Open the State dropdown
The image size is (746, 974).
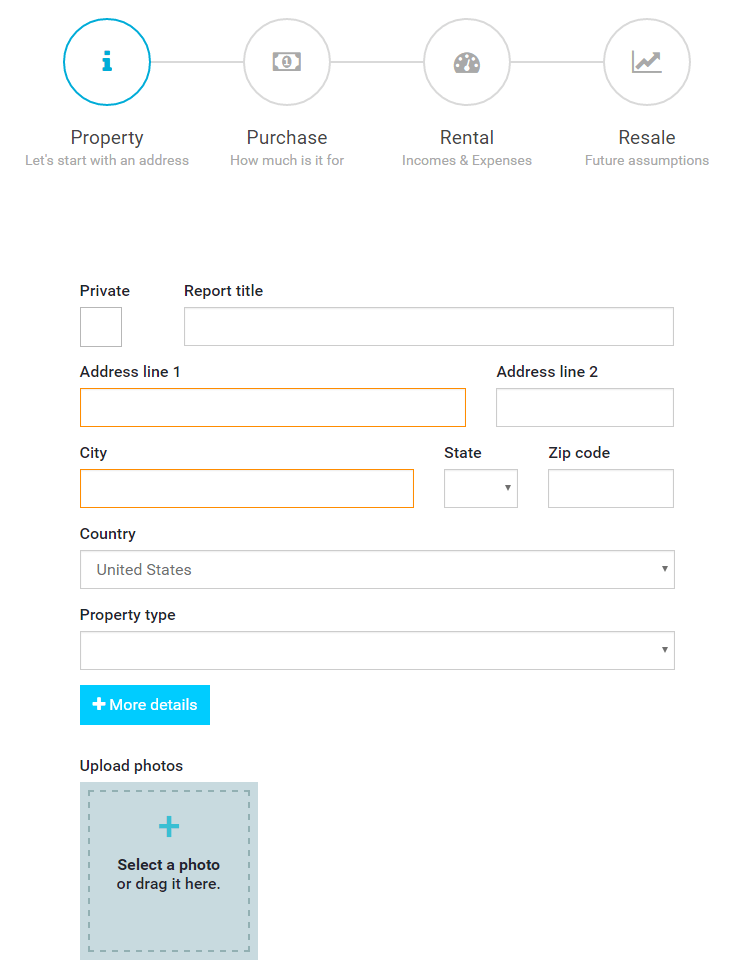(480, 488)
